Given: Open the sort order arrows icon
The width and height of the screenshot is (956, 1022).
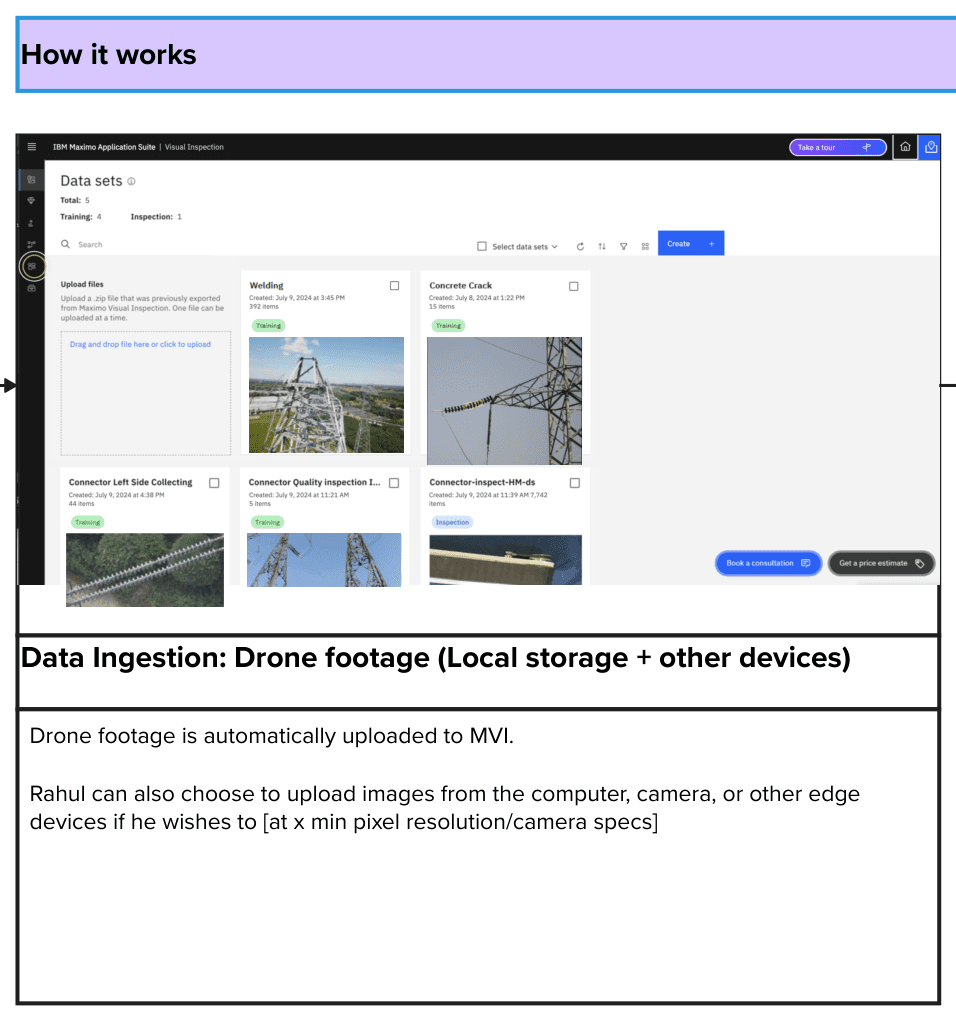Looking at the screenshot, I should 601,246.
